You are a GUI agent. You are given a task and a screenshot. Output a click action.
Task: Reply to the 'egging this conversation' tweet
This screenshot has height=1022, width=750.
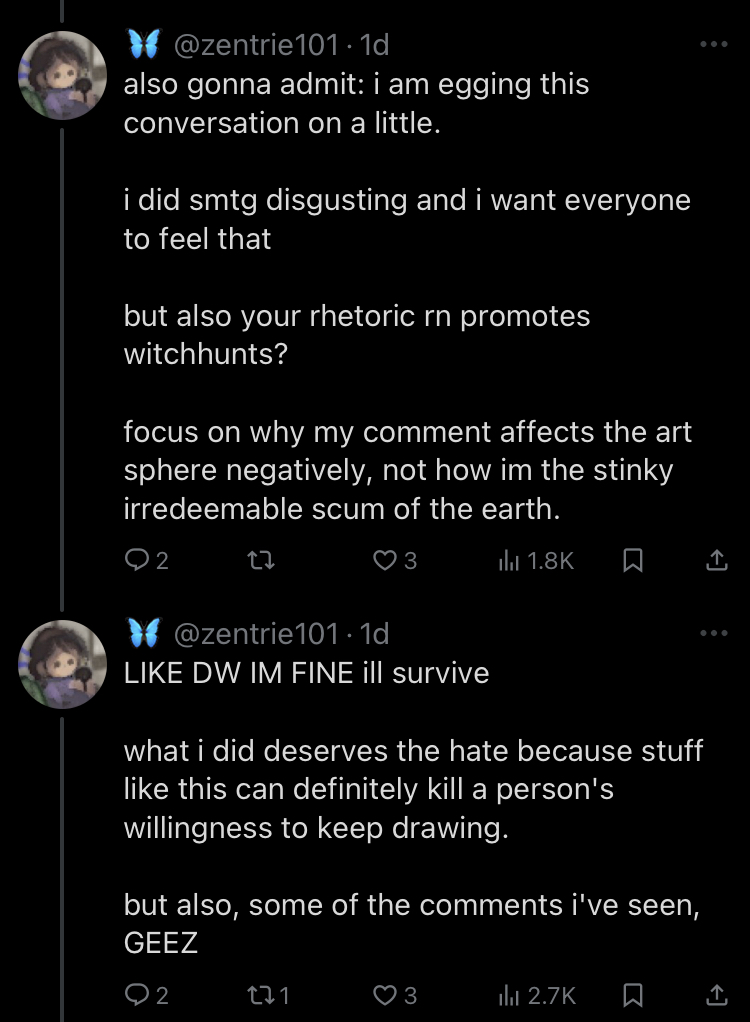(x=147, y=561)
